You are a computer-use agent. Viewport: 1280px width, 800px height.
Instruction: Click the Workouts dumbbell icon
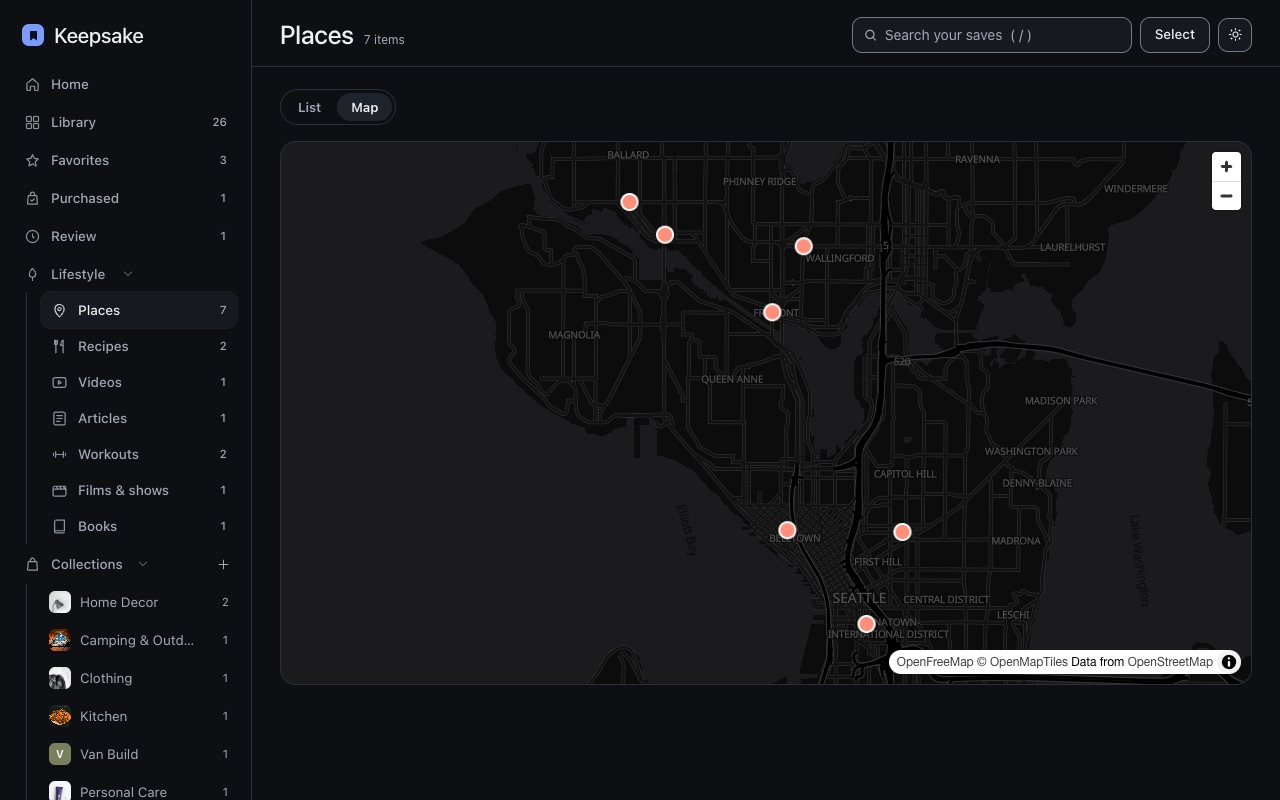click(59, 455)
